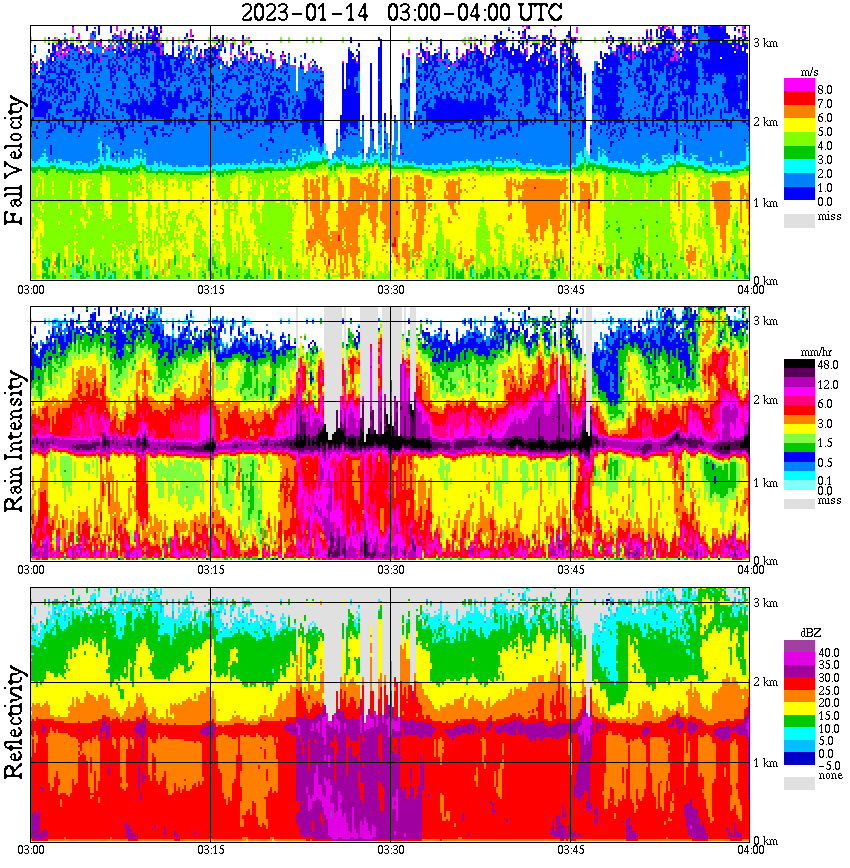Click the 48.0 value in mm/hr legend
850x868 pixels.
coord(828,365)
